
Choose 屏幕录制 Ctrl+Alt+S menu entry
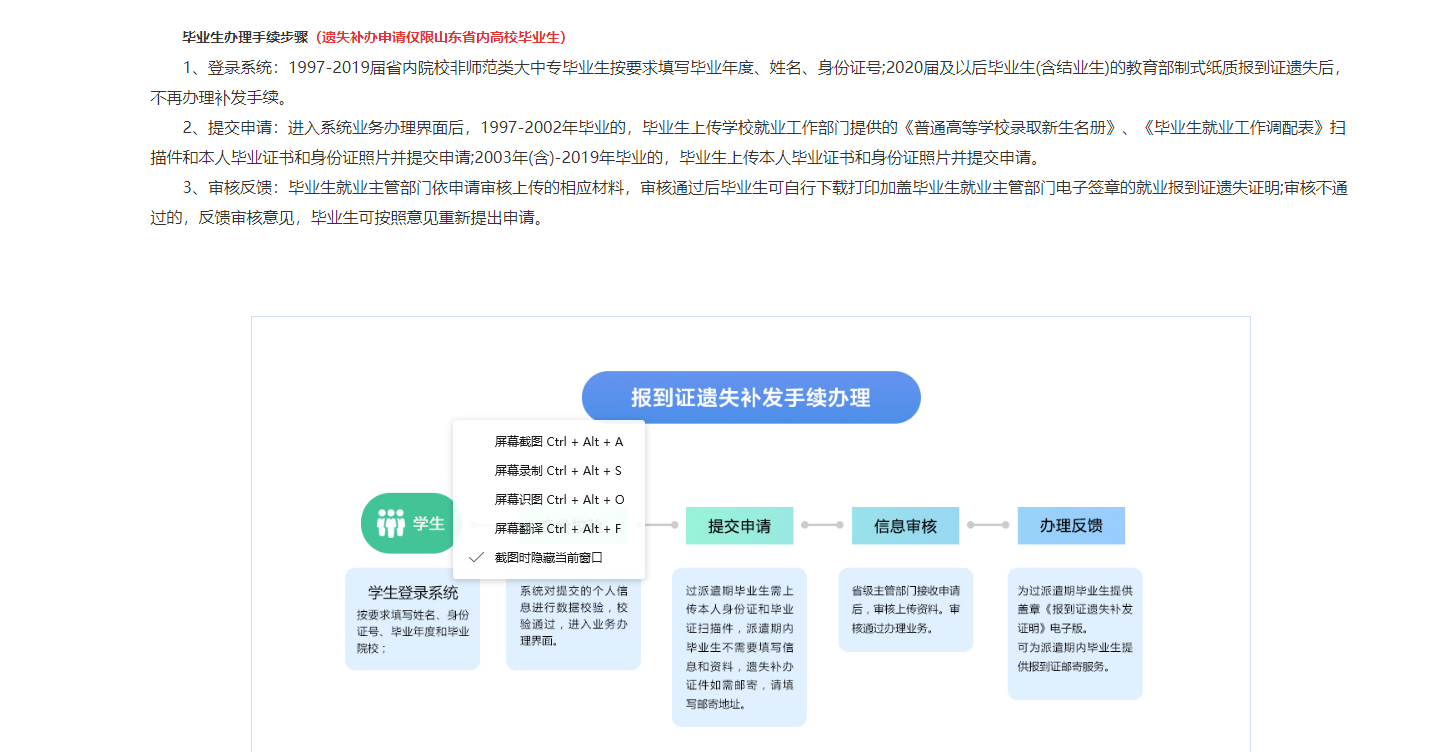558,470
